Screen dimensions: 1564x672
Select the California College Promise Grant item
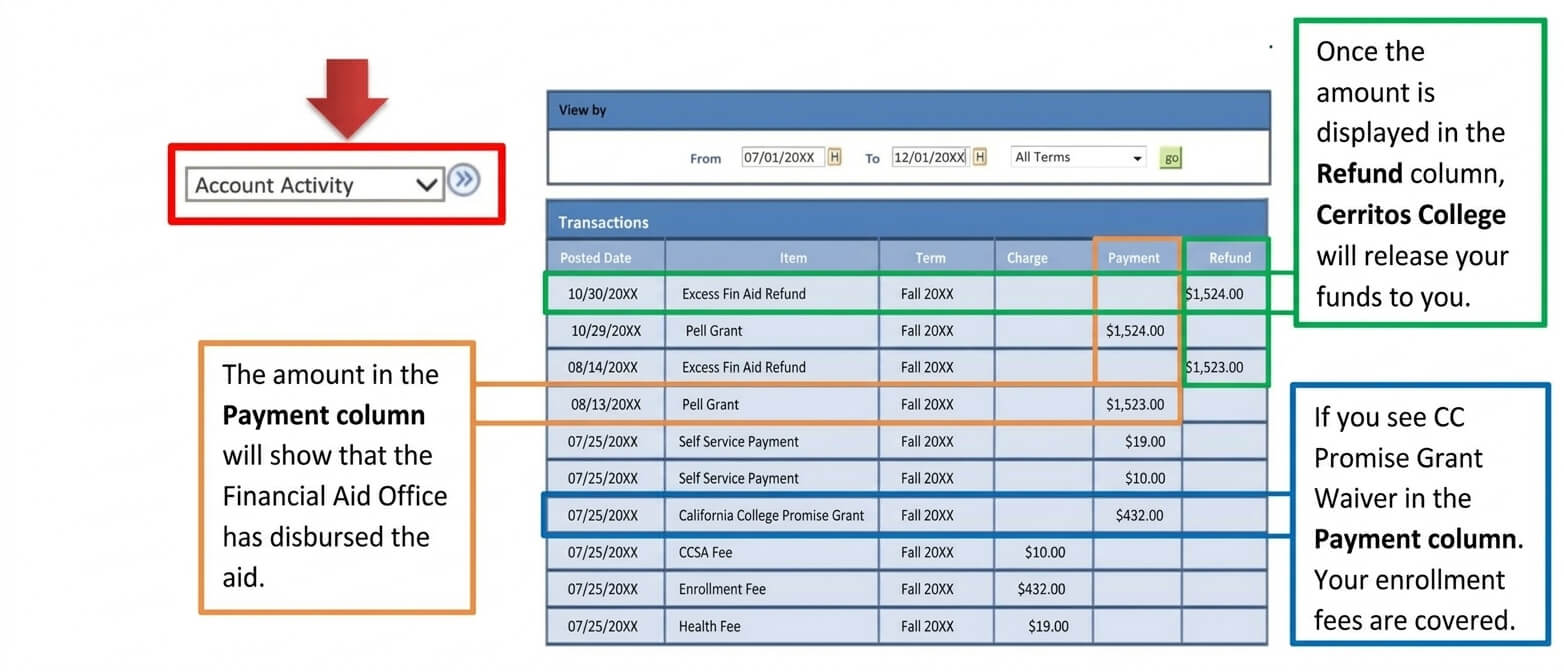click(x=771, y=515)
